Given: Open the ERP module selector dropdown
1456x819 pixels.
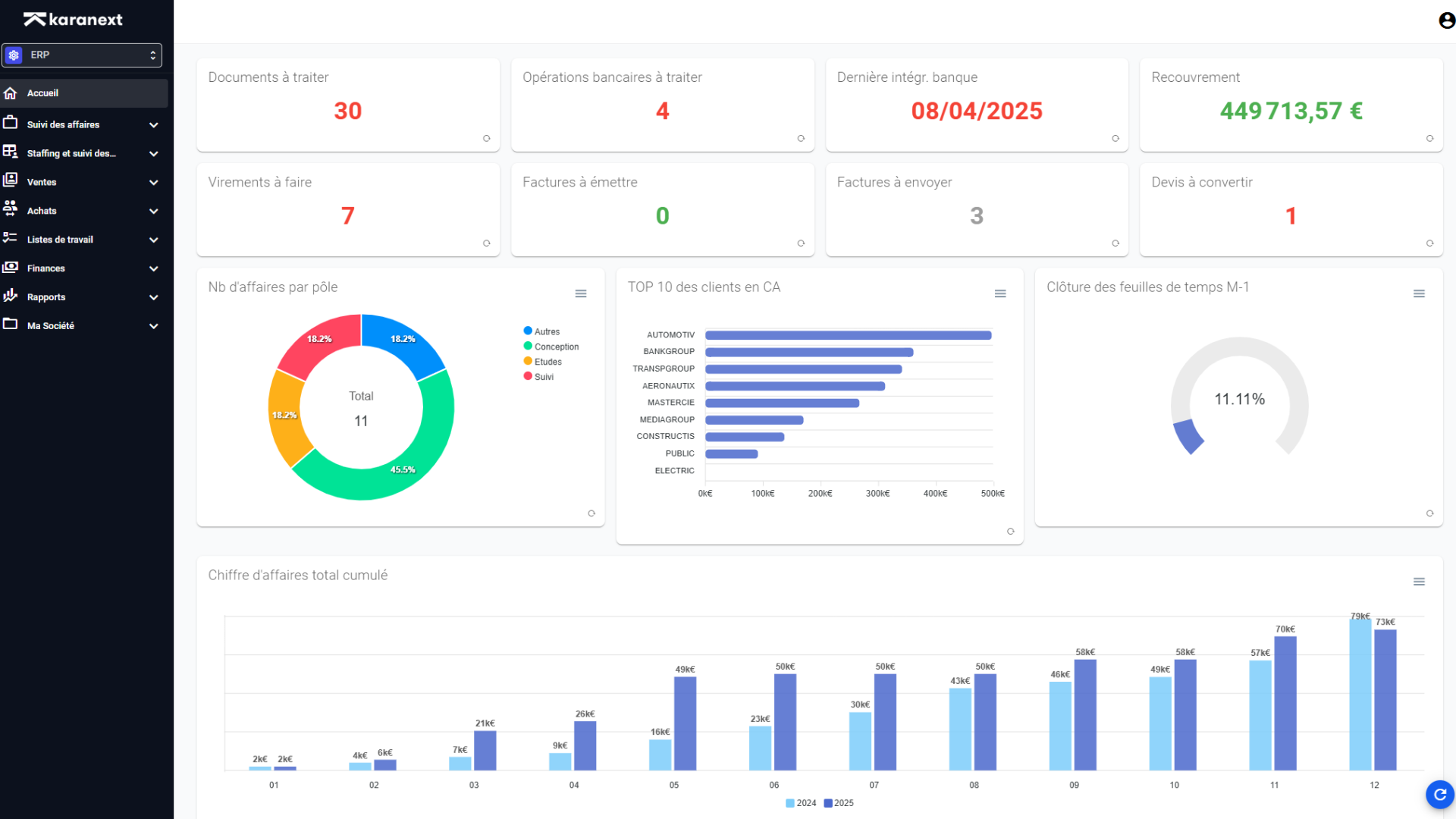Looking at the screenshot, I should tap(82, 55).
